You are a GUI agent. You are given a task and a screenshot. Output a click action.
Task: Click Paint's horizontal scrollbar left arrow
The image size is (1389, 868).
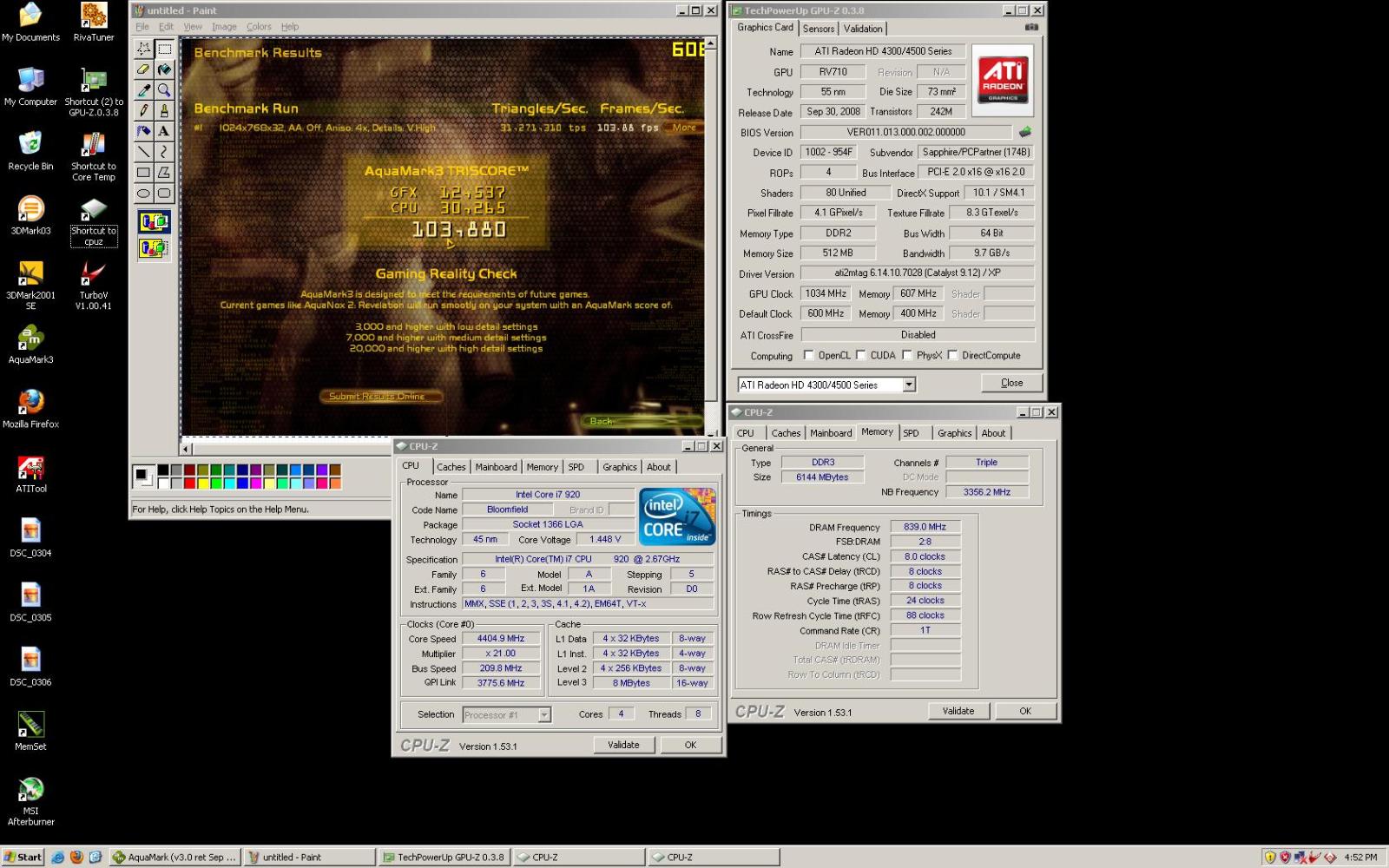coord(186,449)
